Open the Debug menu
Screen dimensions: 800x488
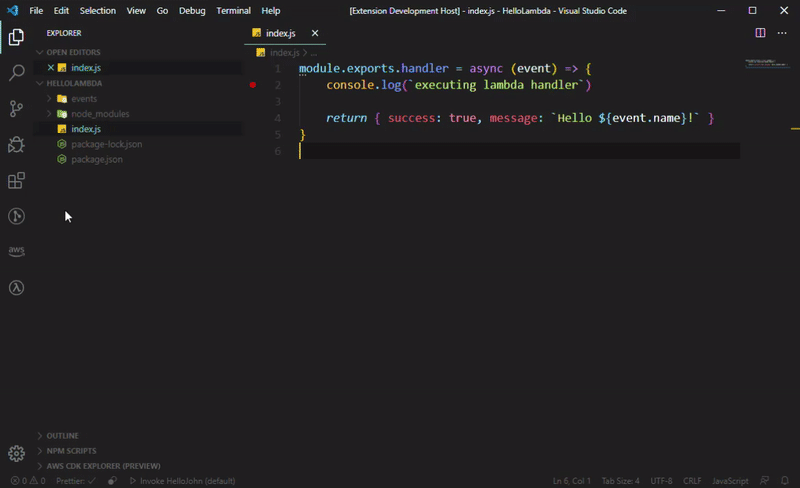click(192, 11)
